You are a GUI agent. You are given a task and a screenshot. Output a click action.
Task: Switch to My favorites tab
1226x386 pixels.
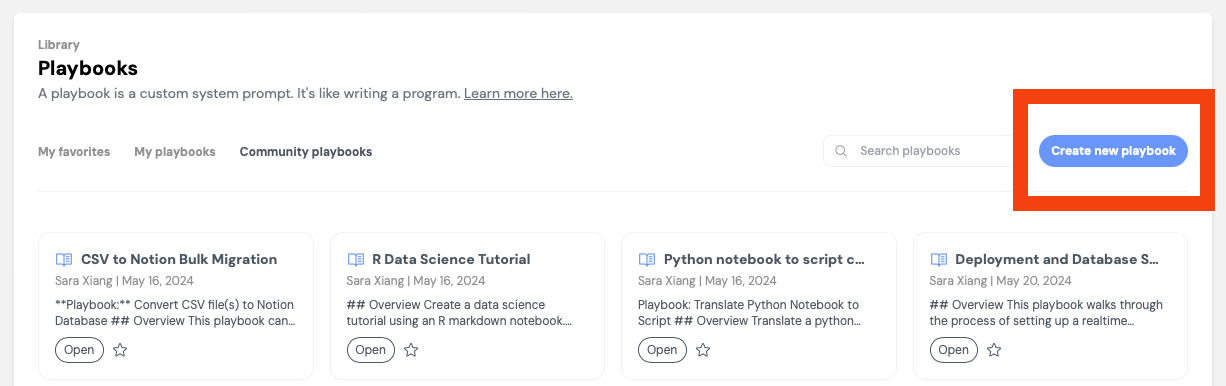point(74,152)
